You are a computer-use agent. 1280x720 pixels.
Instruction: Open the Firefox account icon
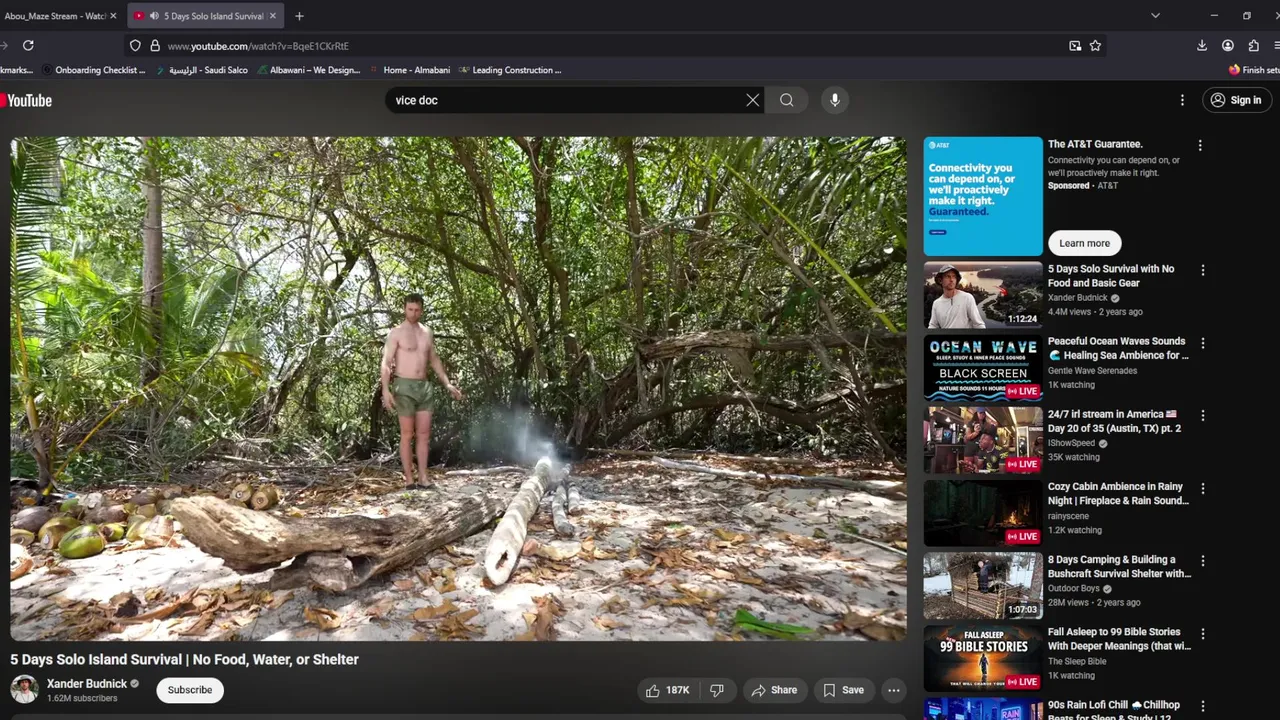coord(1228,46)
